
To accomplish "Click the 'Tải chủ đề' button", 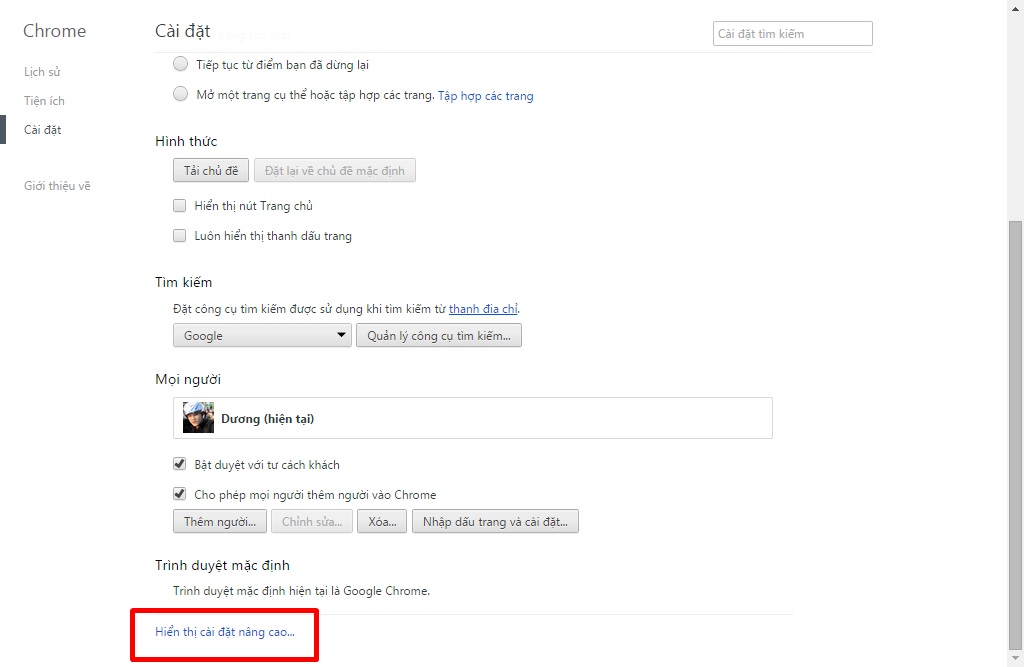I will coord(211,171).
